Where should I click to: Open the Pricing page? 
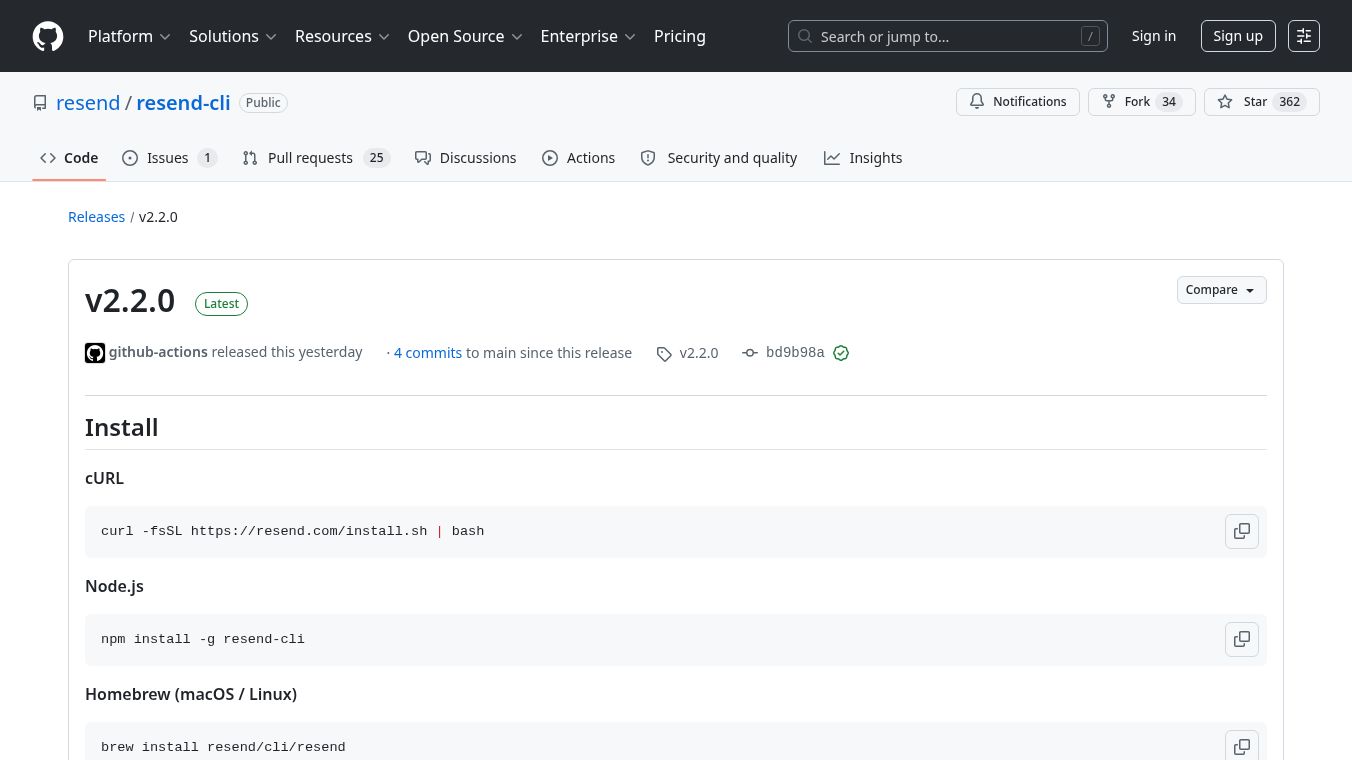[680, 36]
